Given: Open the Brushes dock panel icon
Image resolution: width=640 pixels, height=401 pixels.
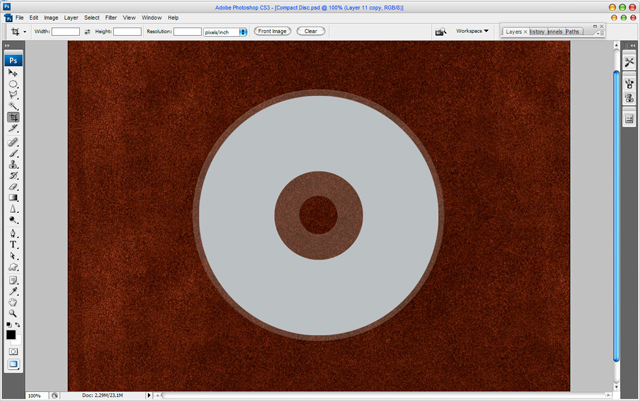Looking at the screenshot, I should [629, 84].
